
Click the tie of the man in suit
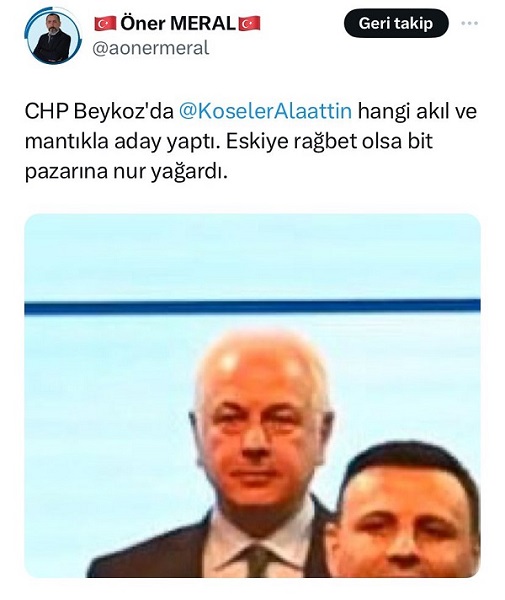pyautogui.click(x=259, y=561)
